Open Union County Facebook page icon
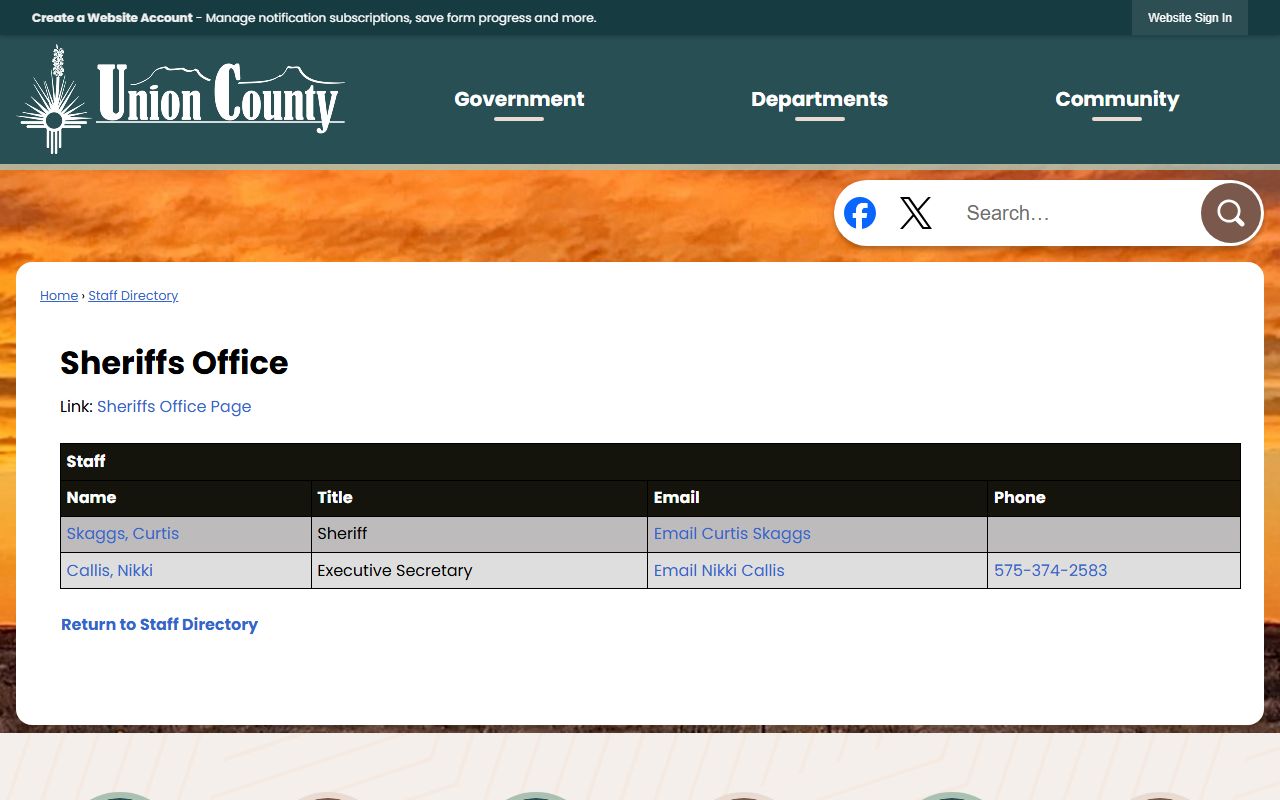This screenshot has height=800, width=1280. pyautogui.click(x=860, y=213)
